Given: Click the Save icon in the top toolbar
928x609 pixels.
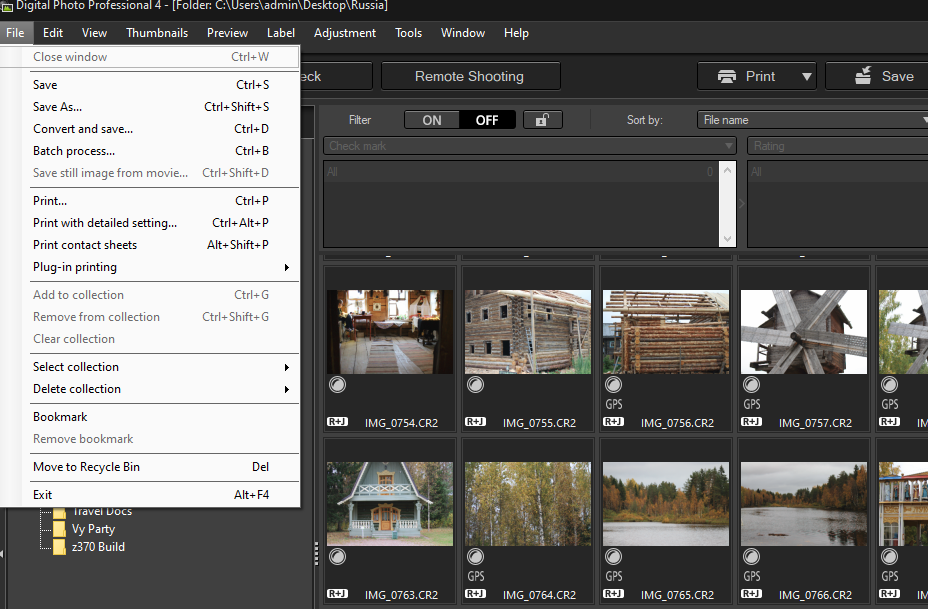Looking at the screenshot, I should pos(862,76).
